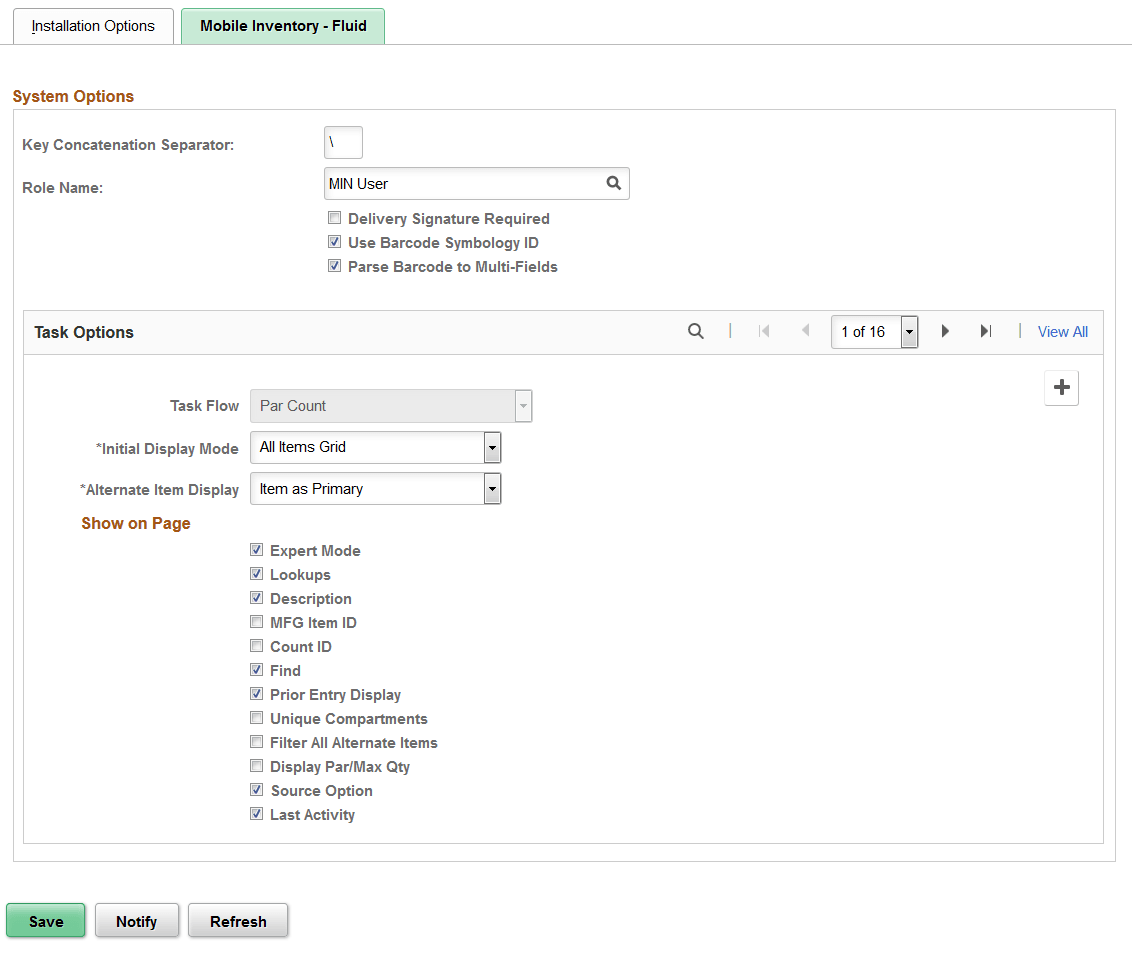Switch to the Installation Options tab
This screenshot has height=953, width=1132.
(x=92, y=26)
